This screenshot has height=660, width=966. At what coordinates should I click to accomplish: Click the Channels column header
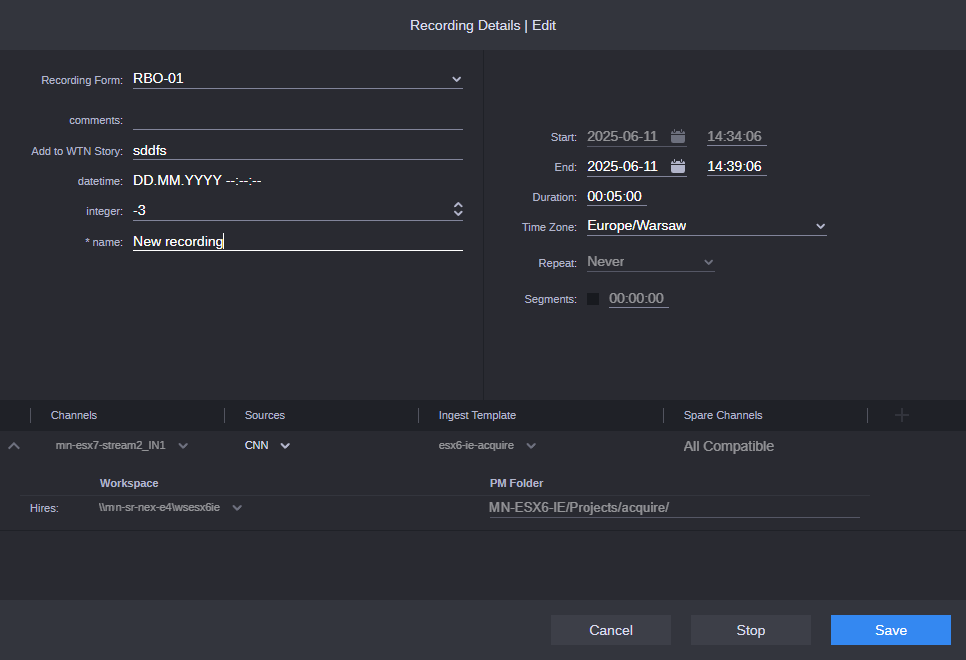(x=74, y=415)
